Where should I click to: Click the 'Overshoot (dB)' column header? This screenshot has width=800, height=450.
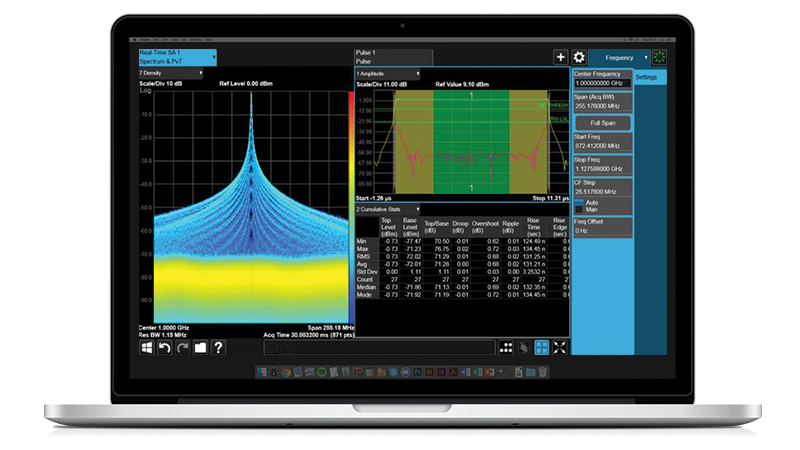[485, 227]
